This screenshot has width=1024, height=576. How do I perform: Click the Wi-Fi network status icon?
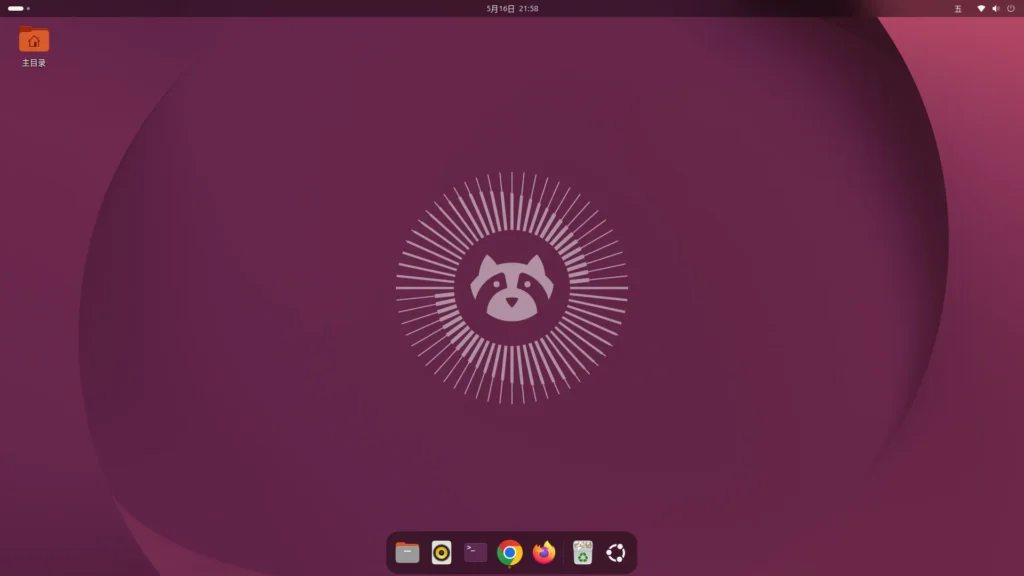coord(981,8)
